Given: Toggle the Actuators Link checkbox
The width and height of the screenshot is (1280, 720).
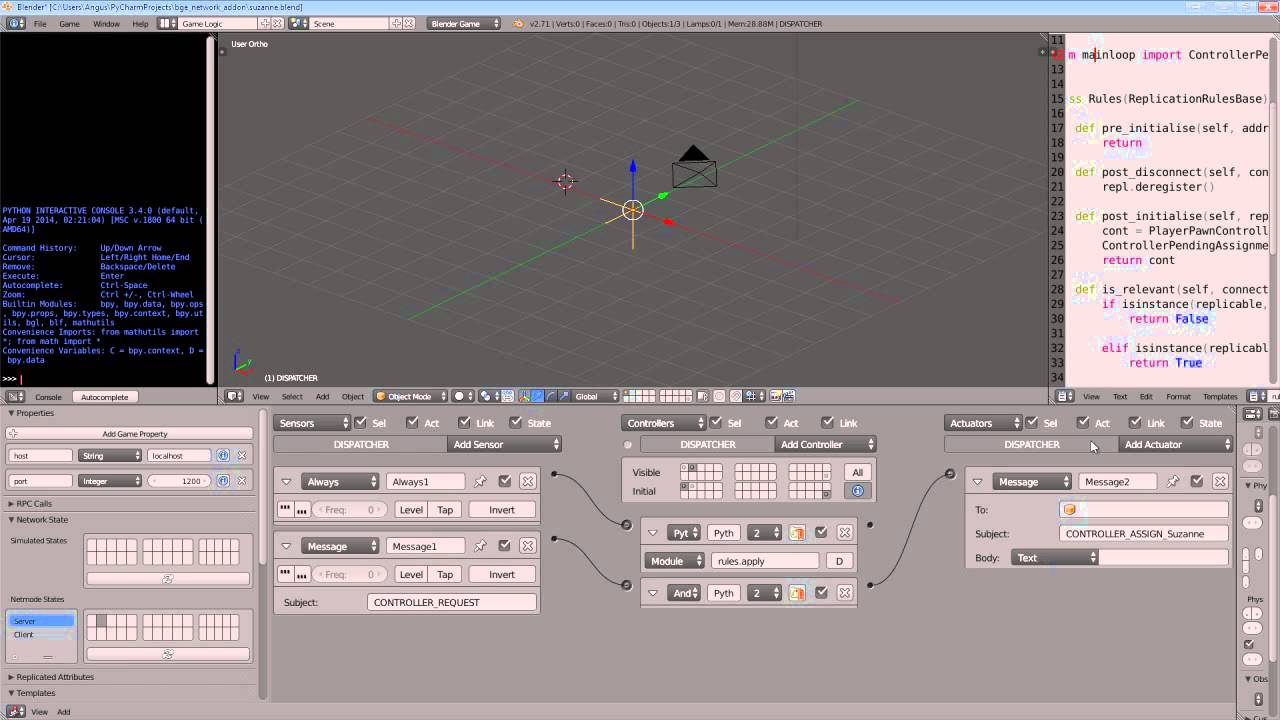Looking at the screenshot, I should tap(1136, 423).
